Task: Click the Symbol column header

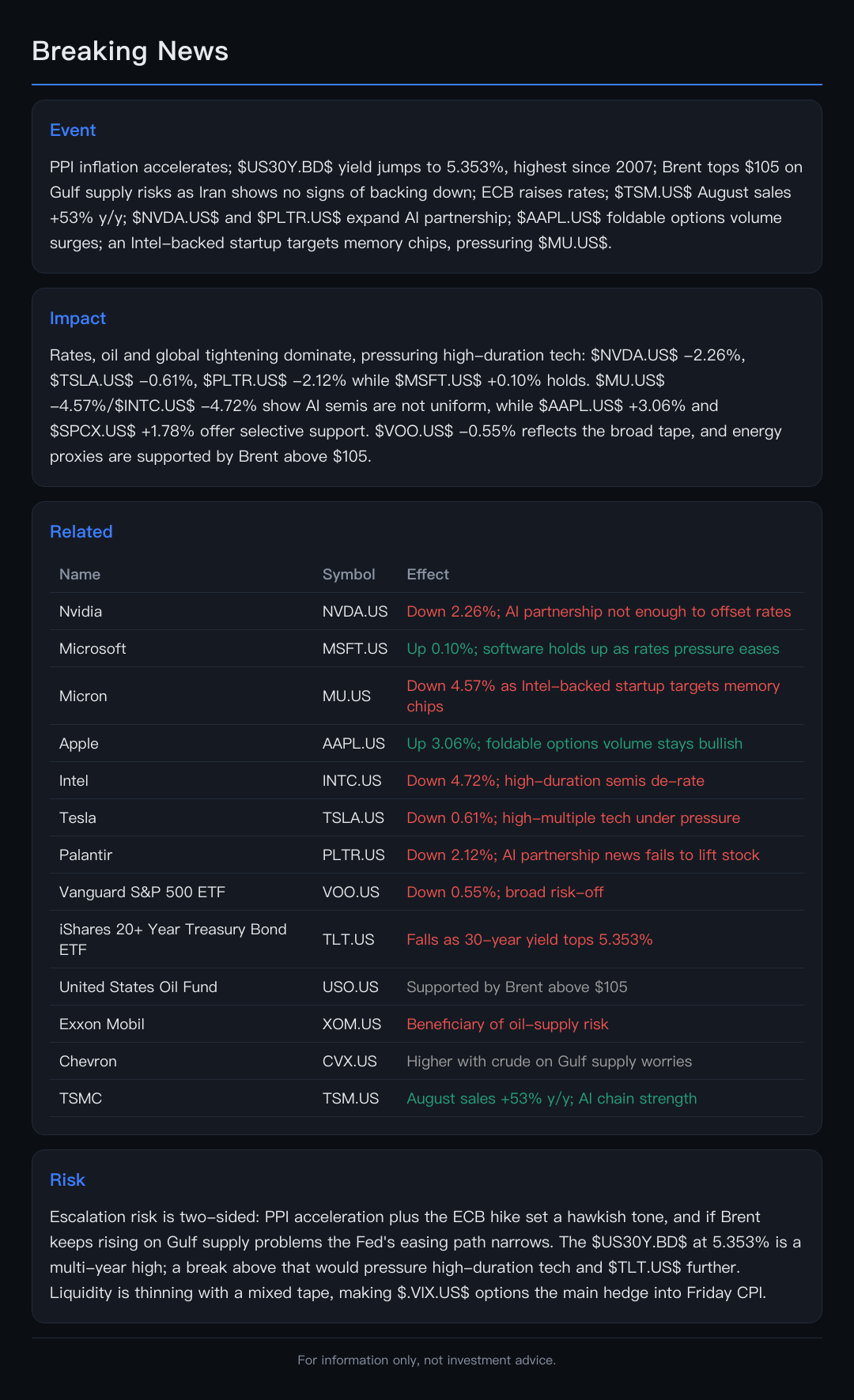Action: click(x=349, y=574)
